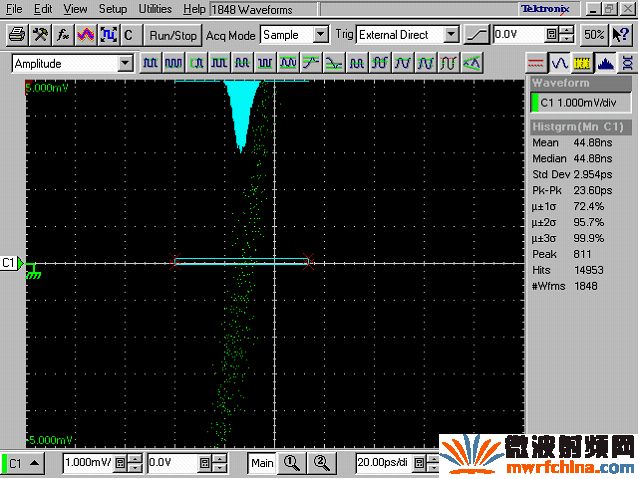The height and width of the screenshot is (479, 639).
Task: Toggle the measurements readout sine button
Action: [x=559, y=63]
